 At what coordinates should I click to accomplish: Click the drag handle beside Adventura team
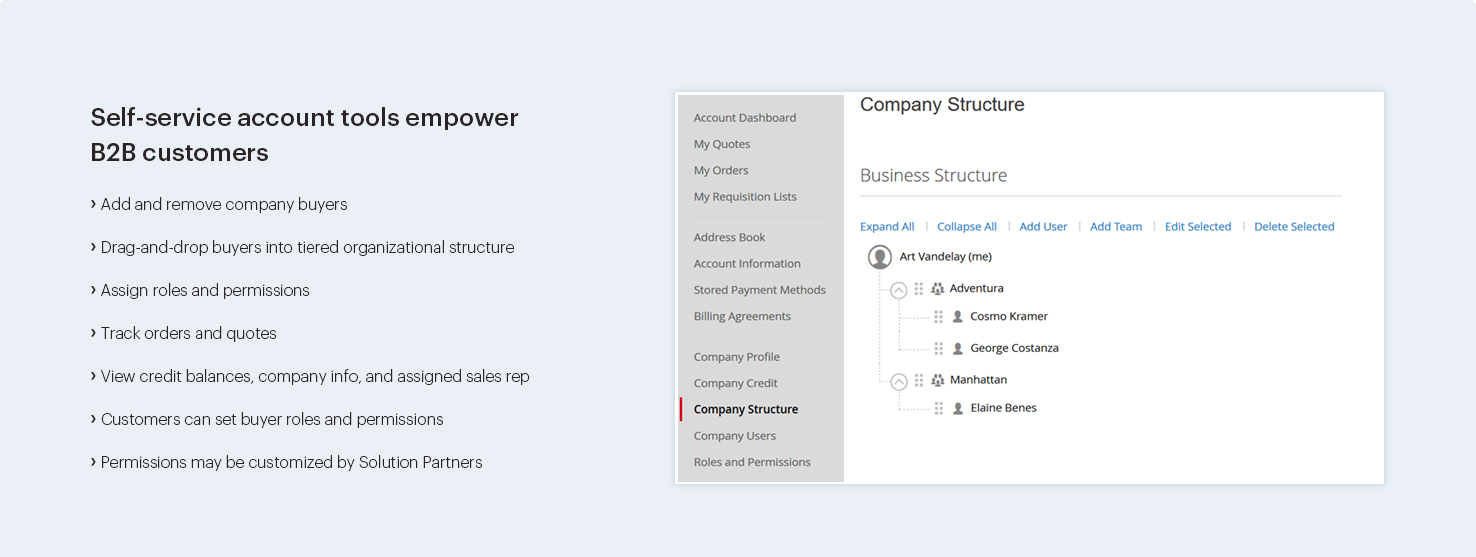tap(919, 289)
